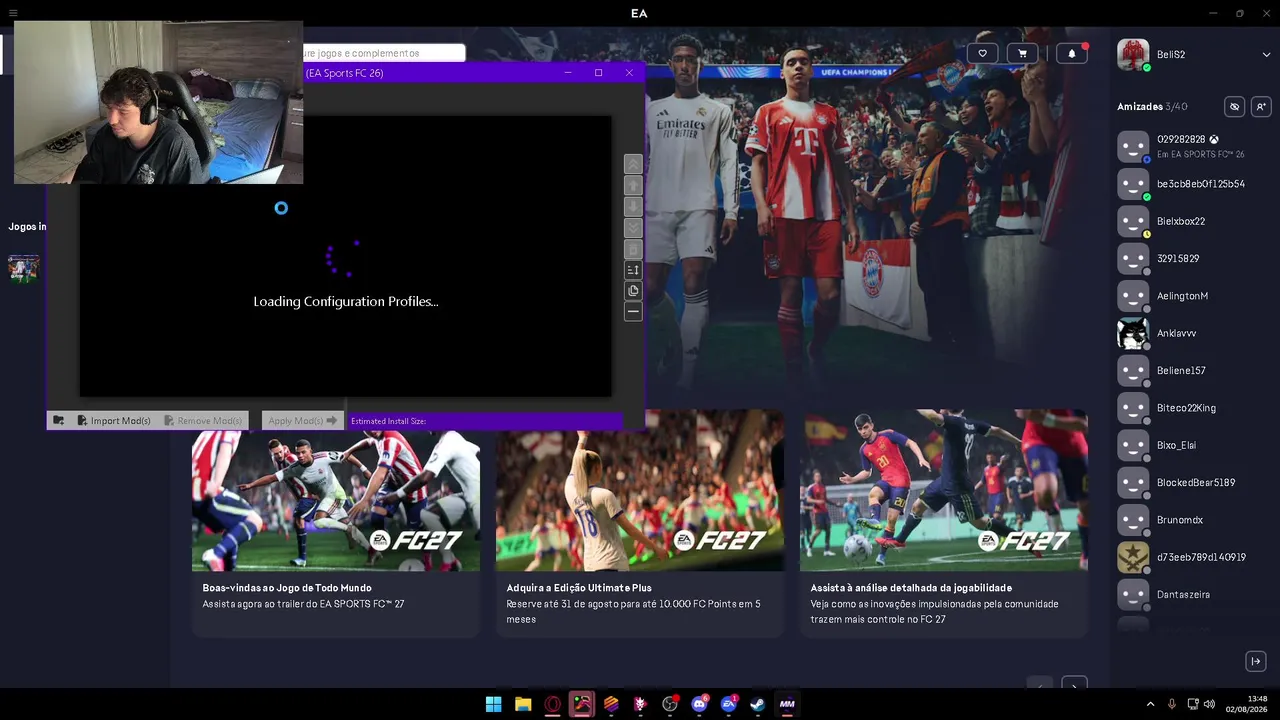Click the microphone tray icon
The image size is (1280, 720).
coord(1172,704)
